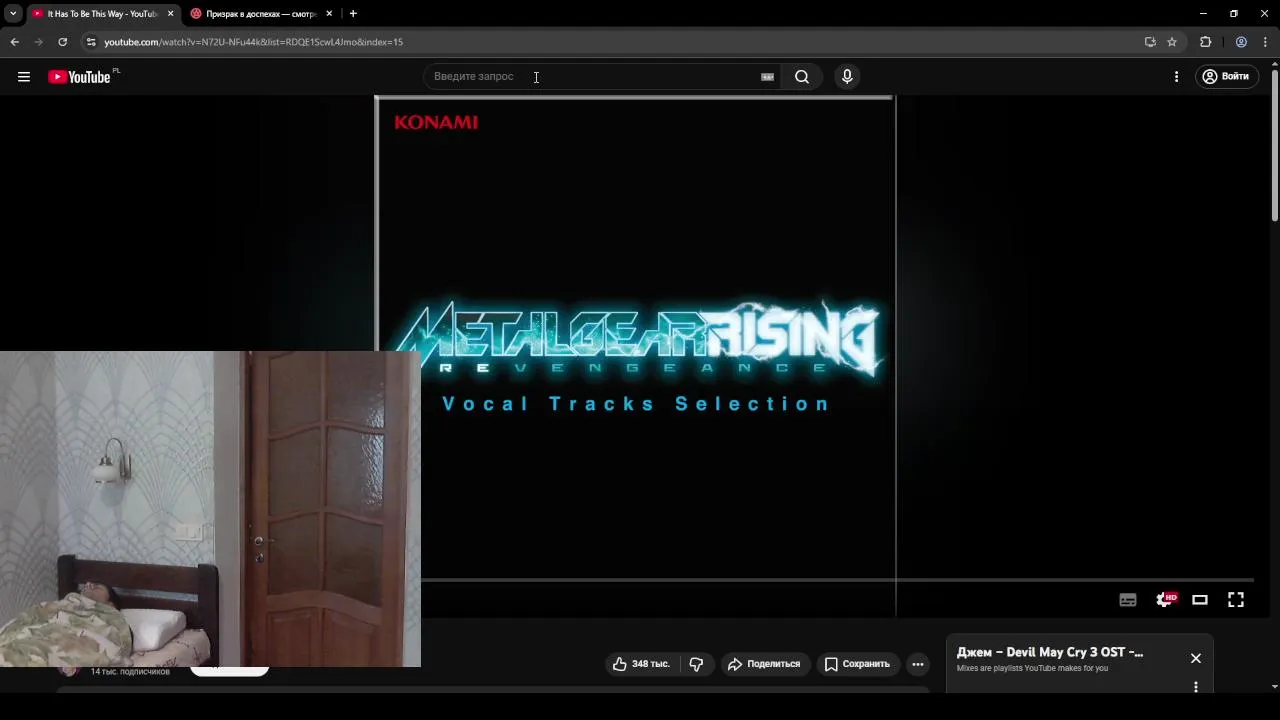The width and height of the screenshot is (1280, 720).
Task: Bookmark this page with the star icon
Action: click(x=1172, y=42)
